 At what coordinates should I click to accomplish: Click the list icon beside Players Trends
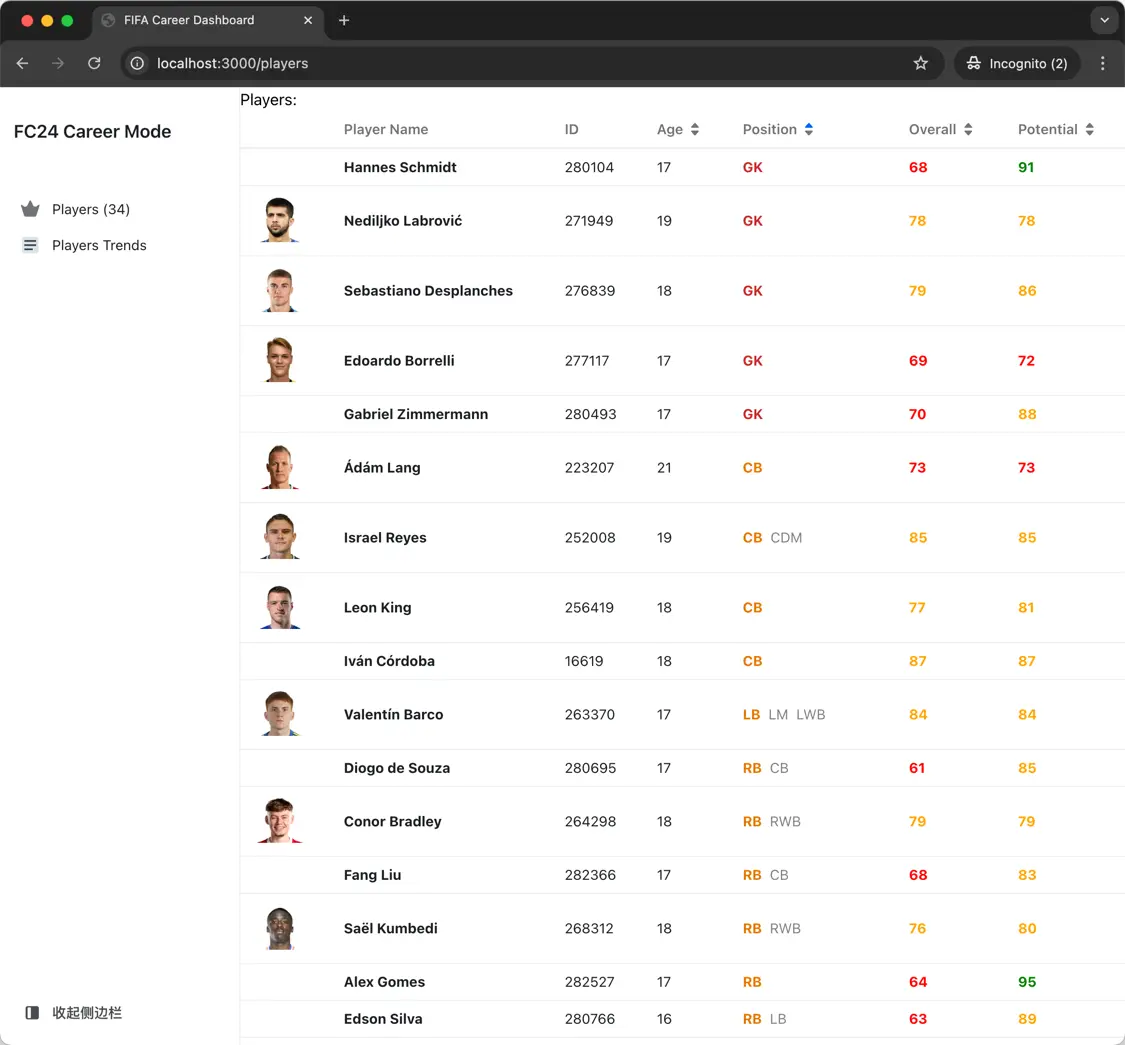(30, 245)
